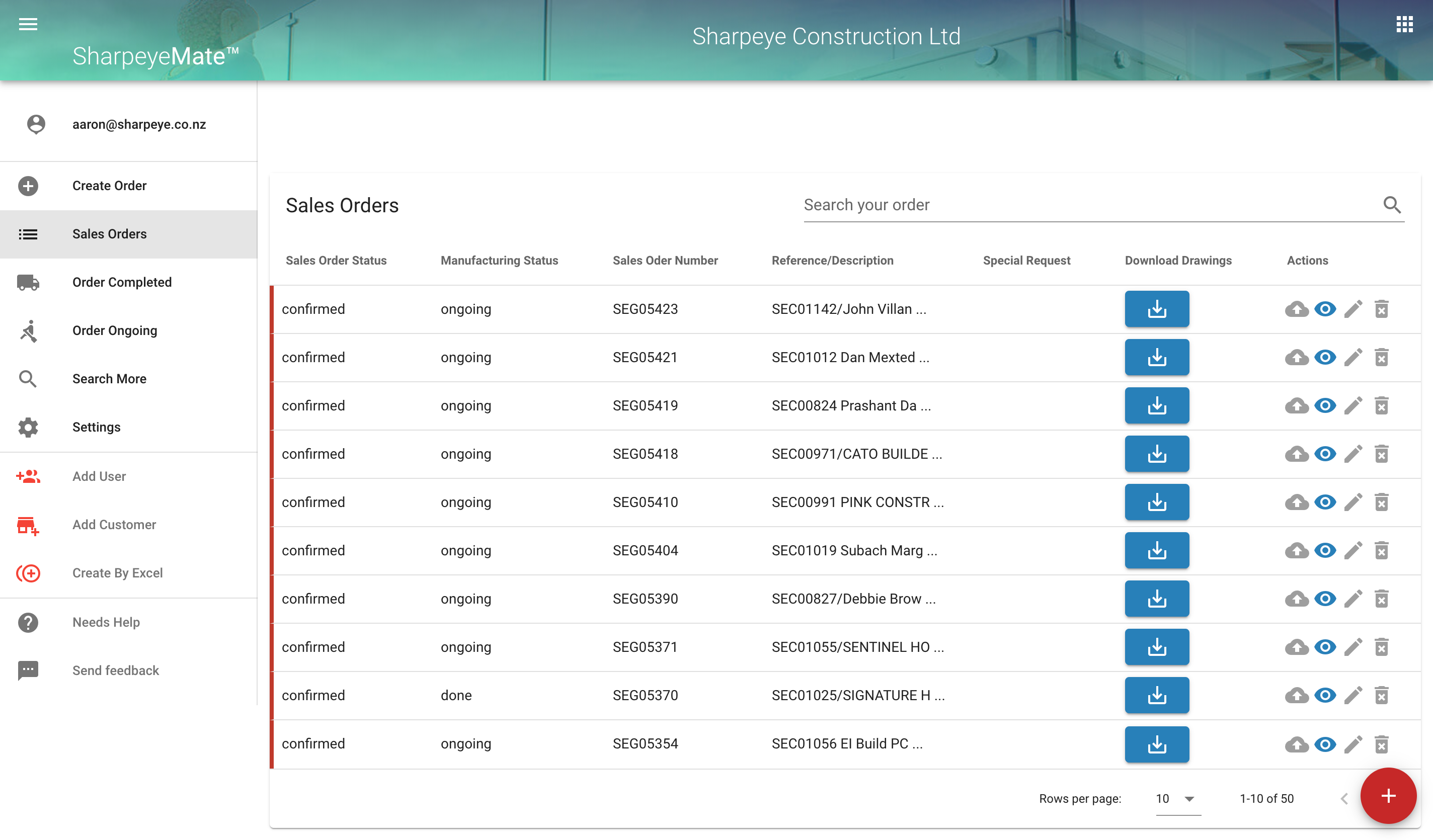Open the apps grid icon
The image size is (1433, 840).
tap(1404, 24)
